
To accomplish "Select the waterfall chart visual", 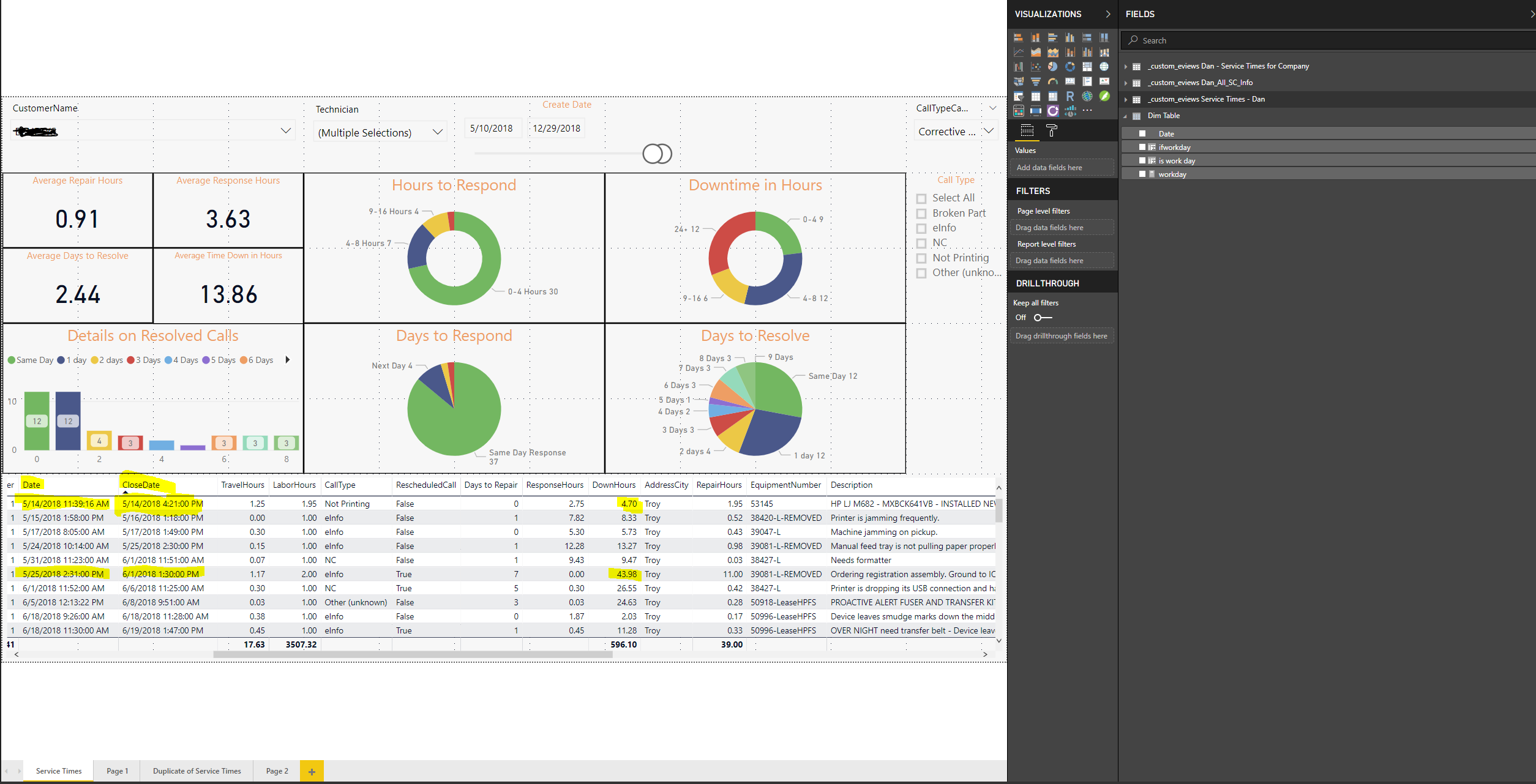I will tap(1019, 67).
